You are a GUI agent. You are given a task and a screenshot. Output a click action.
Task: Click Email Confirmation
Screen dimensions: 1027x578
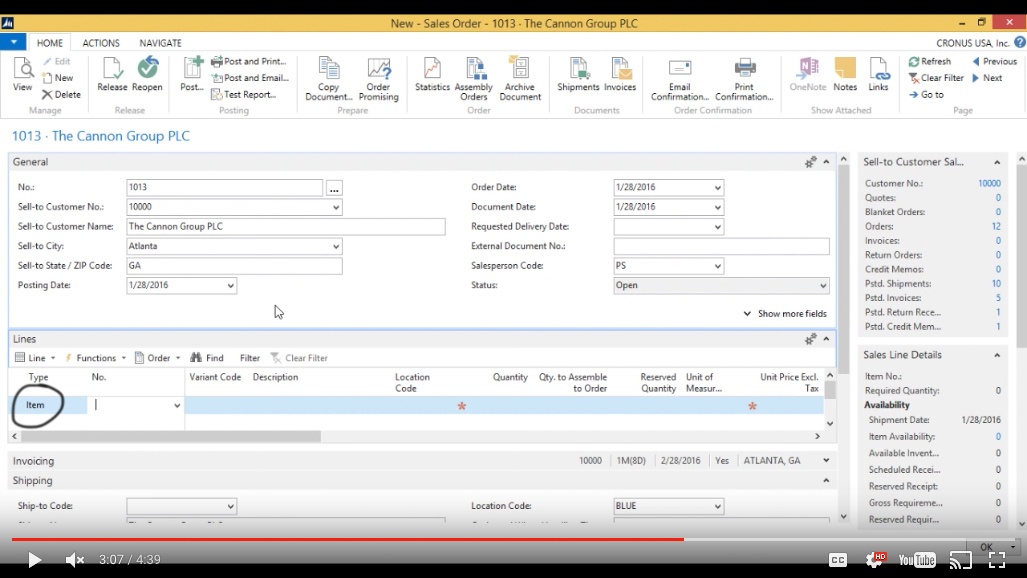pos(680,79)
